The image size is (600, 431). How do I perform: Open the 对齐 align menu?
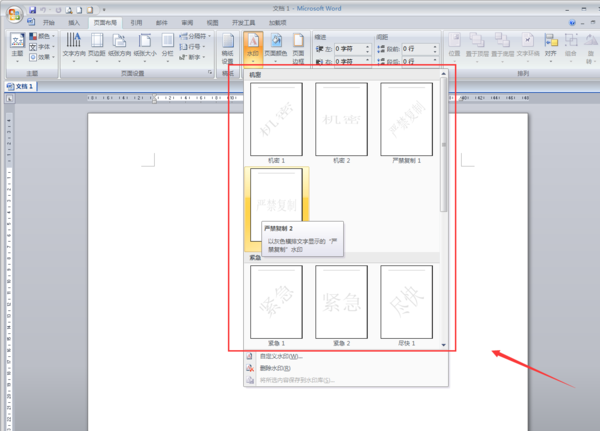pos(551,48)
